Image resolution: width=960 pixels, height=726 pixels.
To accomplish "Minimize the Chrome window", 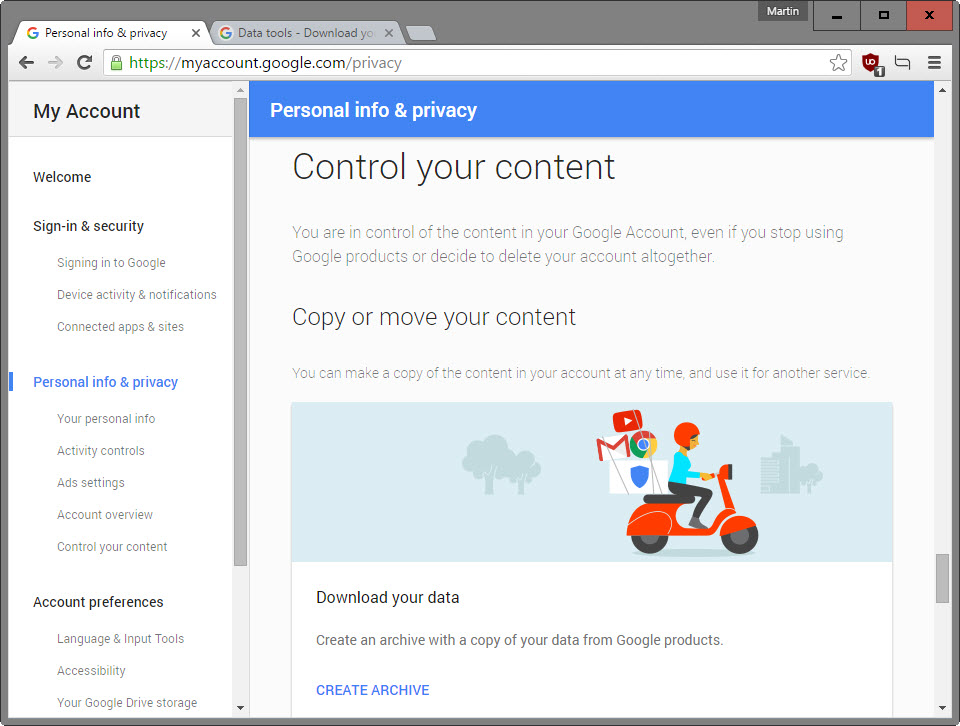I will point(837,16).
